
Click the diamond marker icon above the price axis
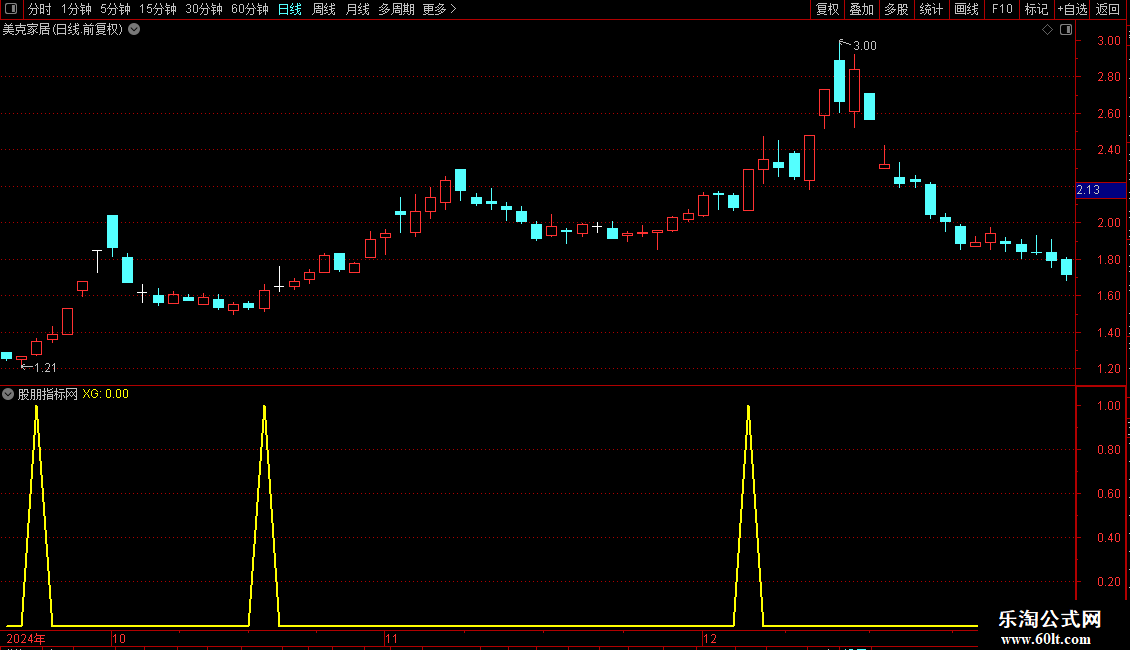[1048, 30]
